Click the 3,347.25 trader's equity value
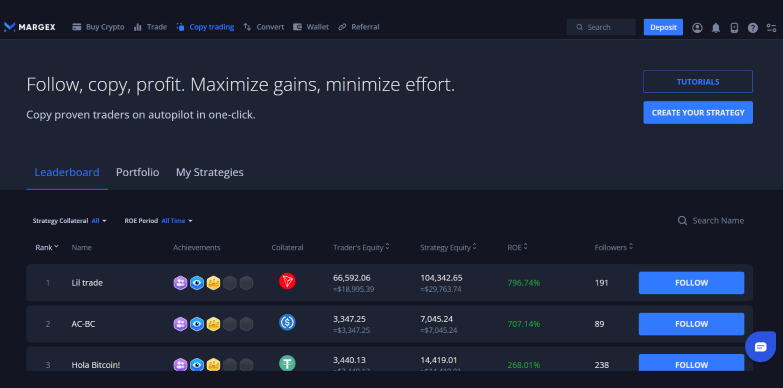Screen dimensions: 783x388 pyautogui.click(x=349, y=319)
